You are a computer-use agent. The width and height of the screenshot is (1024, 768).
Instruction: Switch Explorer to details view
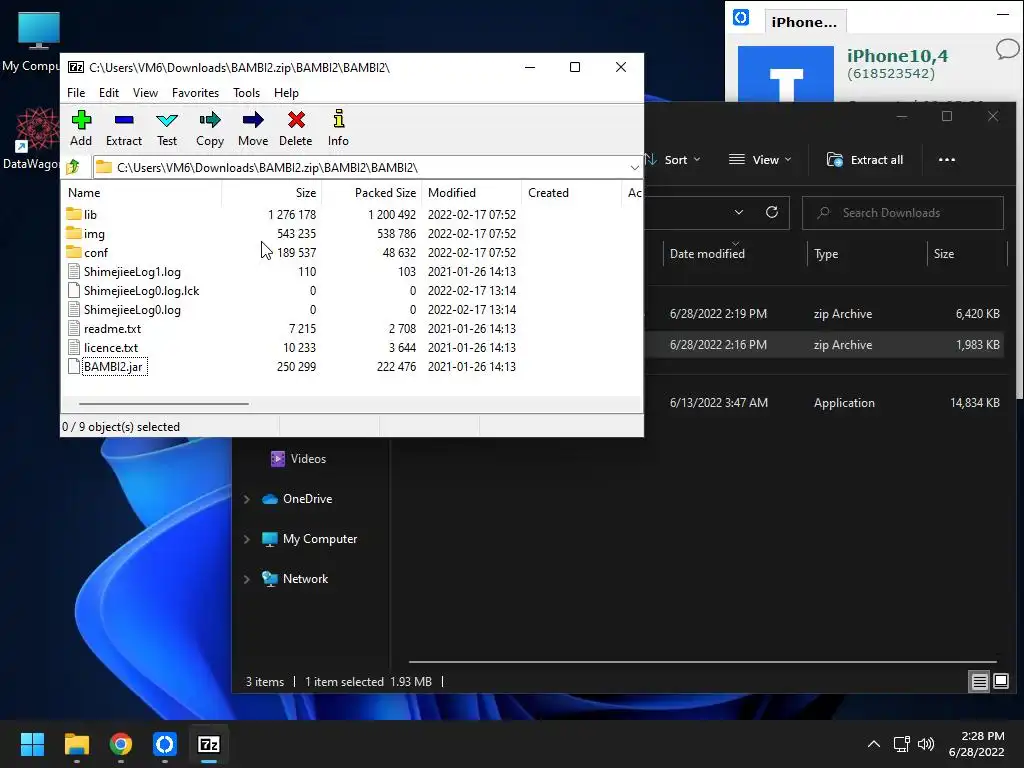click(x=980, y=682)
